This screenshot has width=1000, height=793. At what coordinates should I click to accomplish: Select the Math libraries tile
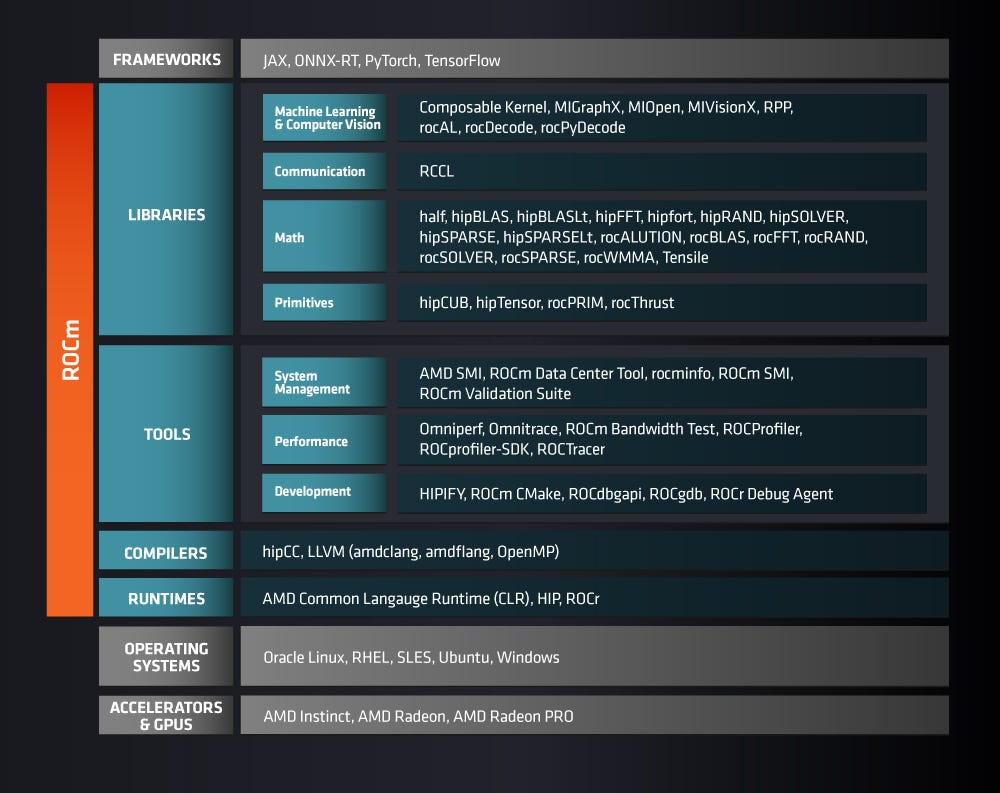click(x=323, y=237)
